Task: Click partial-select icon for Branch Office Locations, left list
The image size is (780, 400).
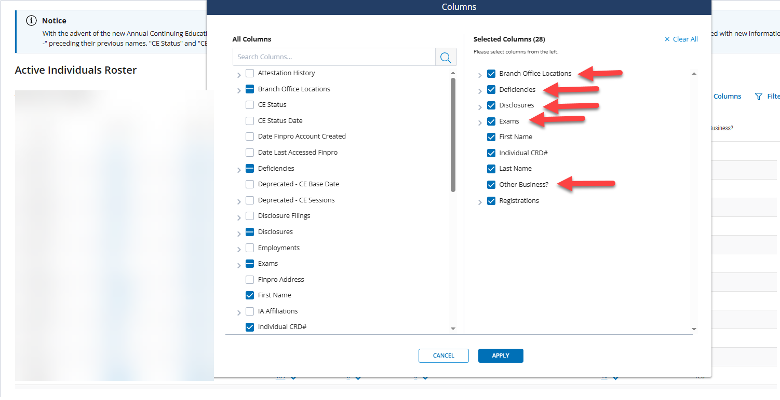Action: [x=249, y=89]
